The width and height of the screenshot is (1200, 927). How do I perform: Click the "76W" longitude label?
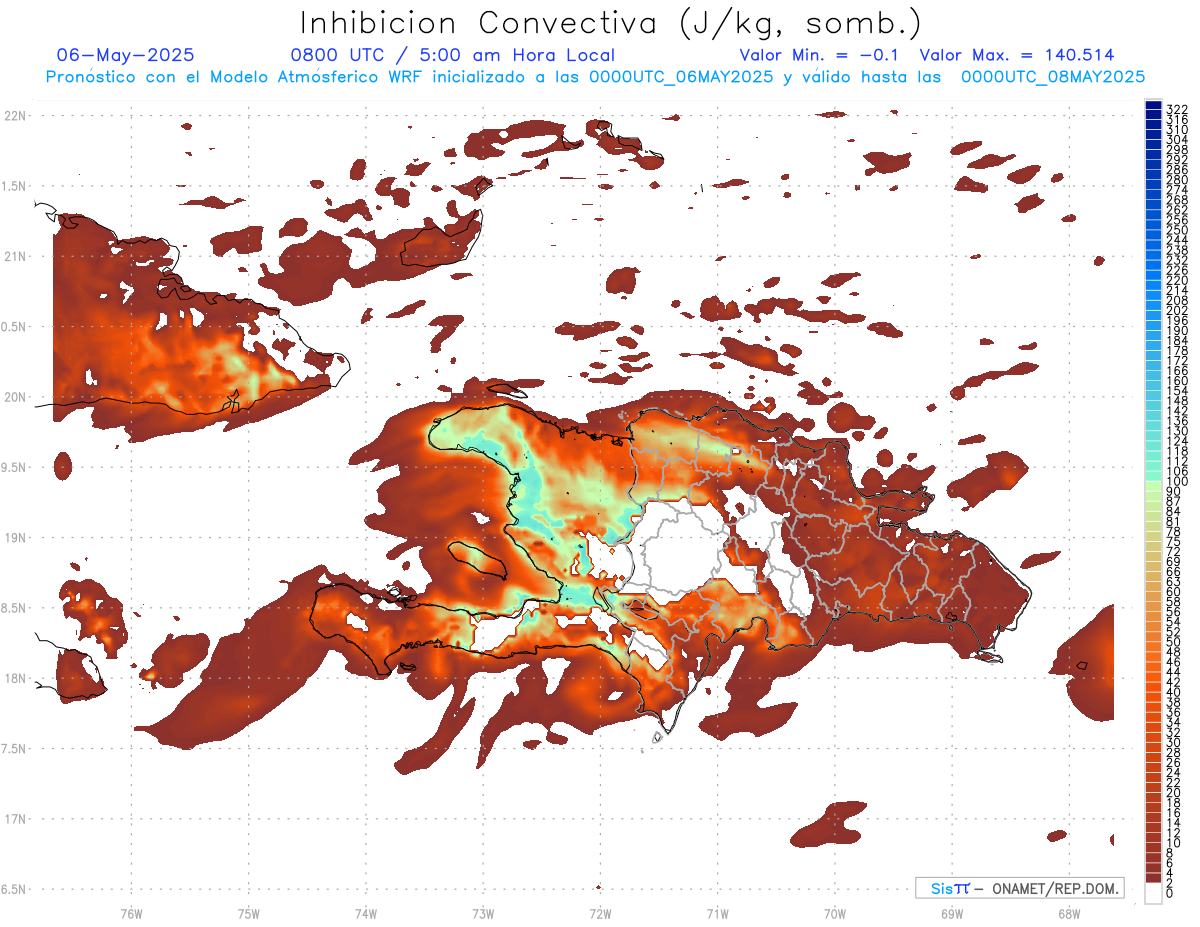click(x=131, y=913)
